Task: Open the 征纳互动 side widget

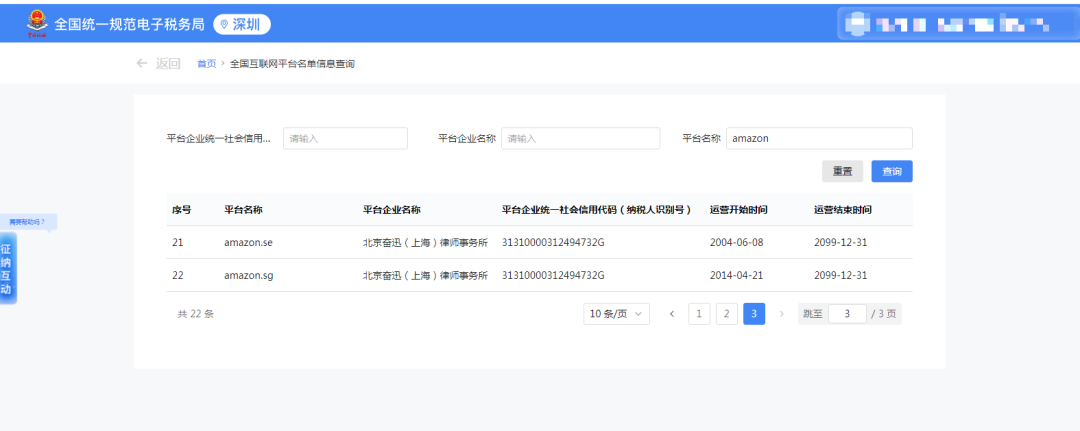Action: pos(7,269)
